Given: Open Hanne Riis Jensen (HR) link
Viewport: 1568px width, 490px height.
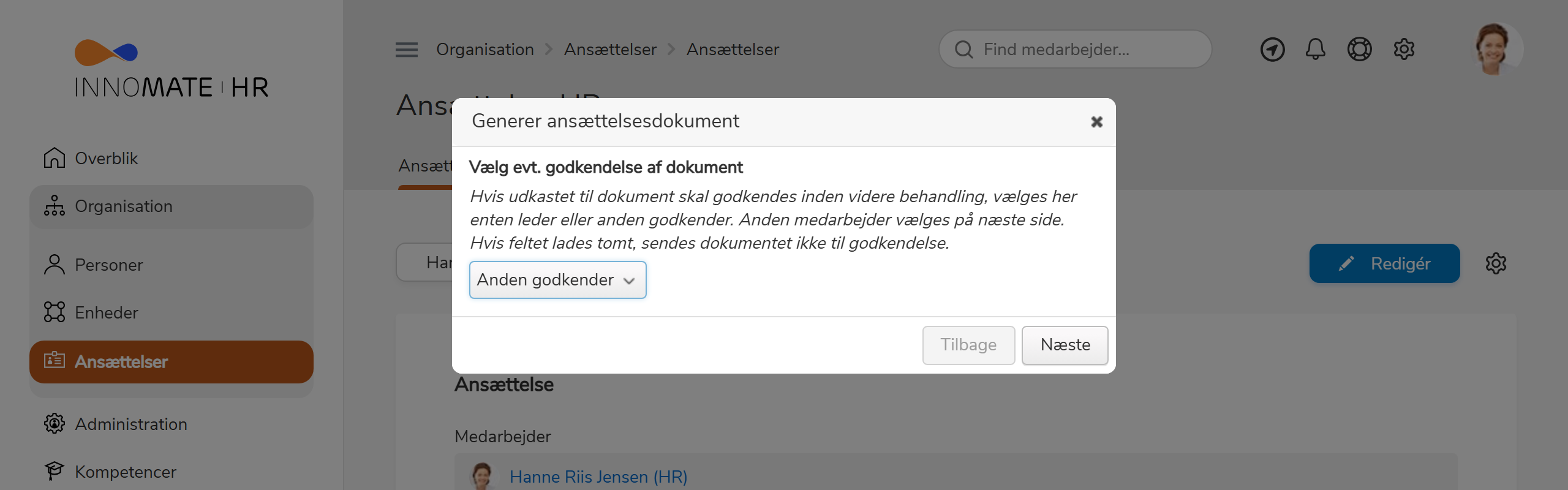Looking at the screenshot, I should 598,477.
